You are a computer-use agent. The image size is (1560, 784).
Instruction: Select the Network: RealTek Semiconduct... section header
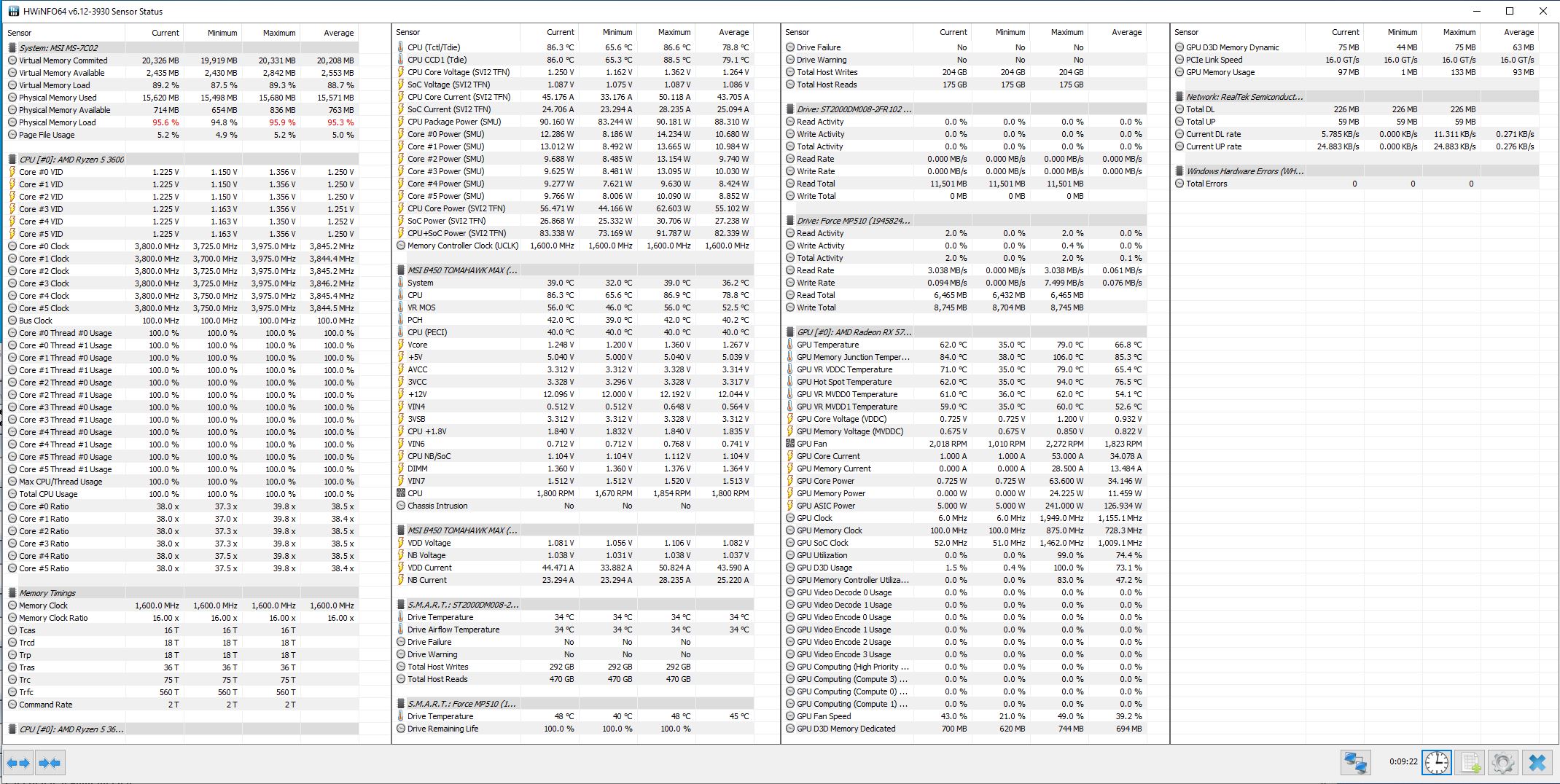tap(1244, 97)
